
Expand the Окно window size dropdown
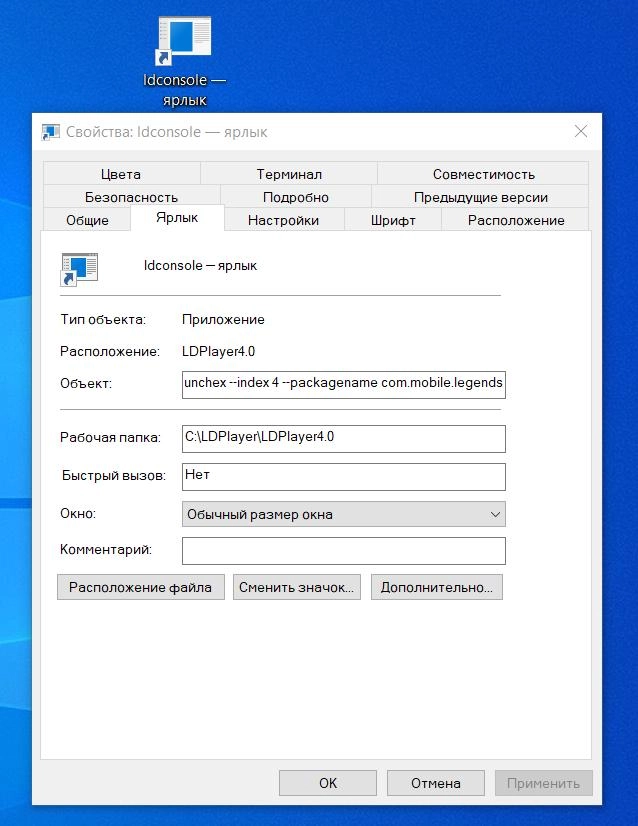343,514
